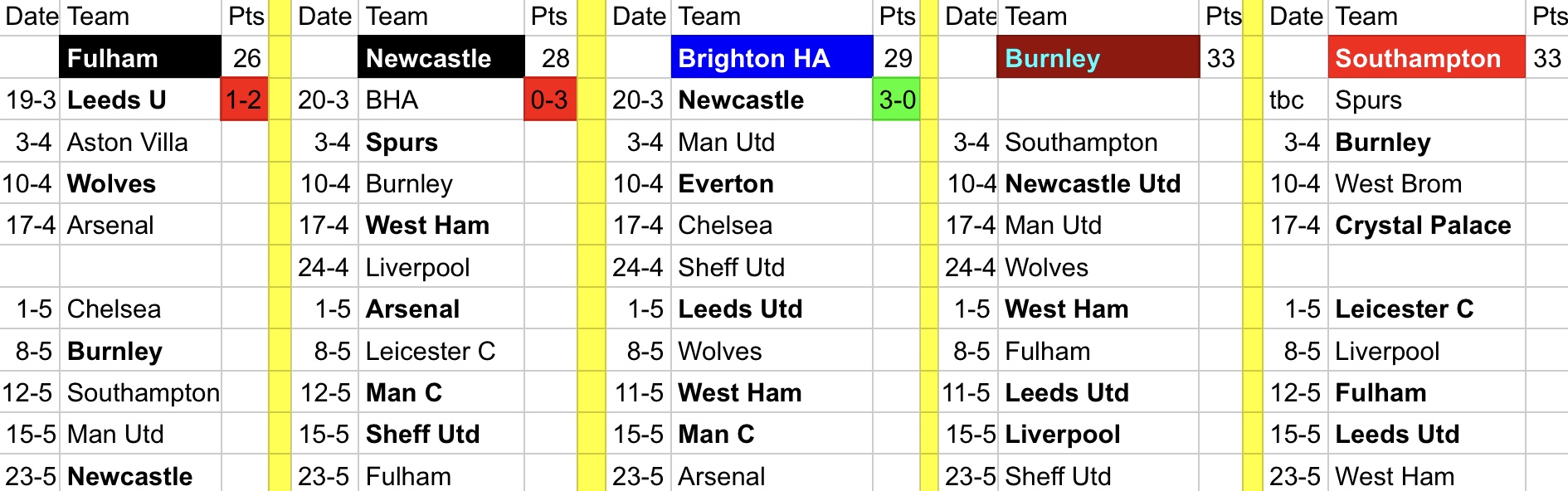
Task: Click the dark red Burnley header cell
Action: point(1097,58)
